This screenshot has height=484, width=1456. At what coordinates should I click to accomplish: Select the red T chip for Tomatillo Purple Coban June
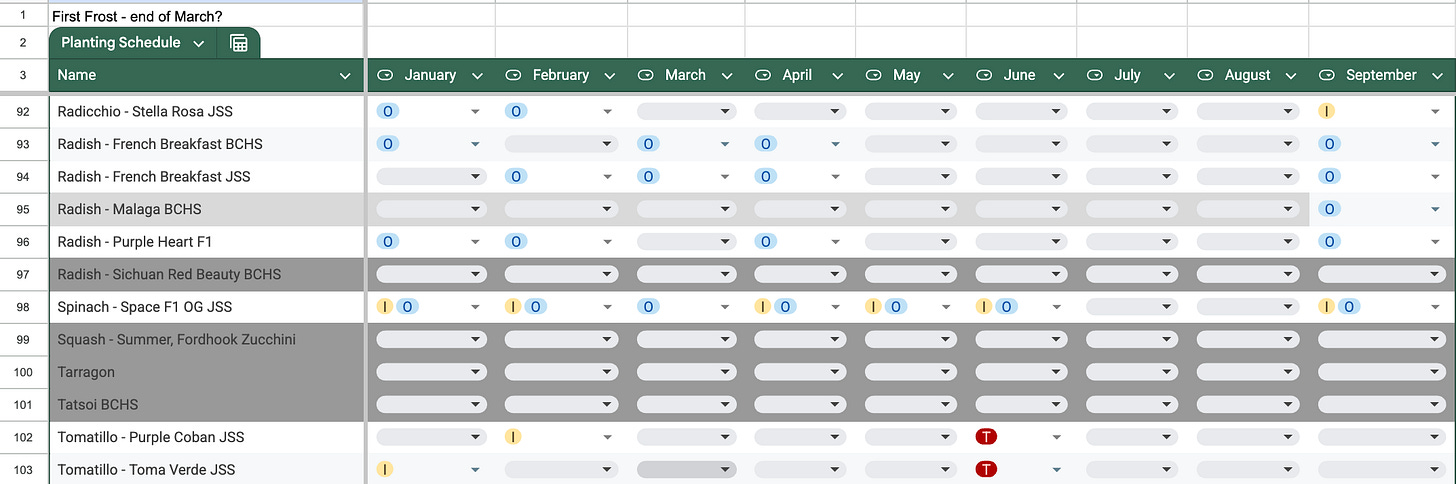987,437
